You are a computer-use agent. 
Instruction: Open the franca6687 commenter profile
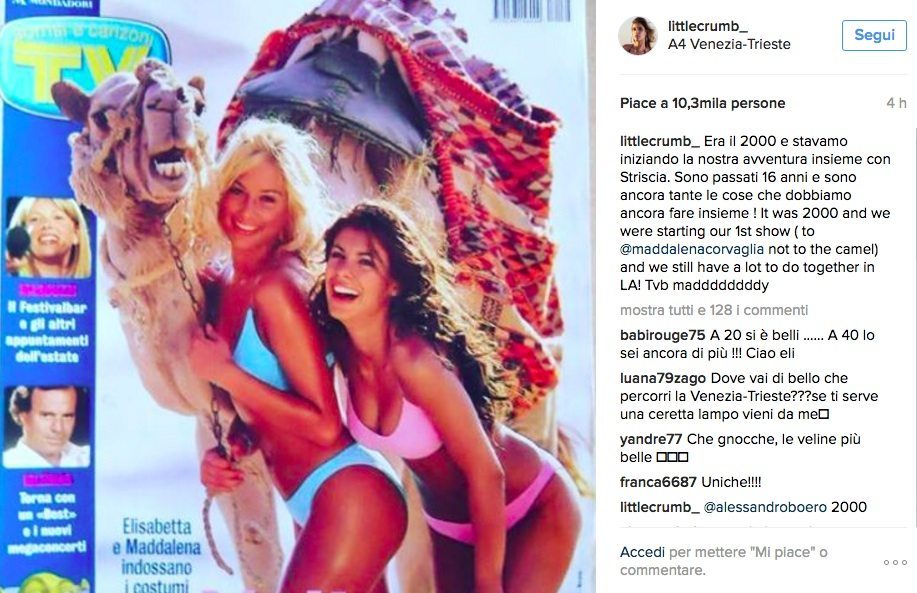tap(658, 482)
